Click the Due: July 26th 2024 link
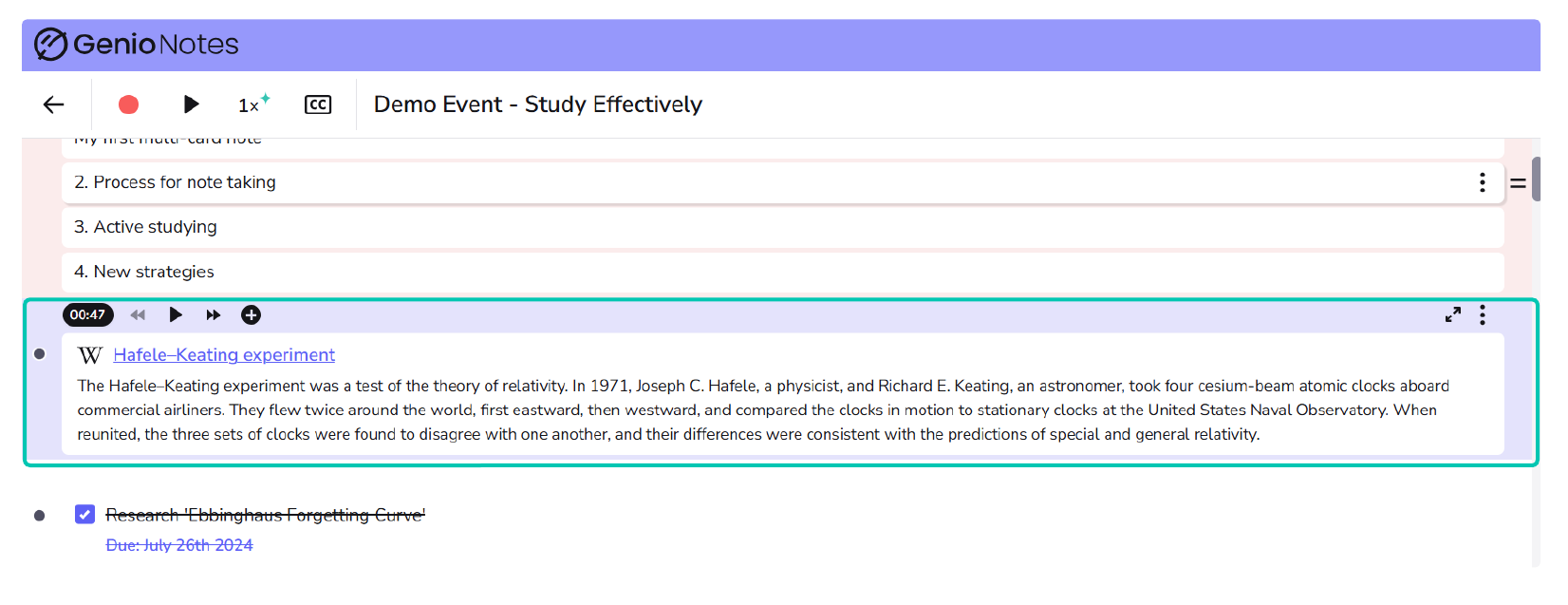Image resolution: width=1568 pixels, height=605 pixels. pyautogui.click(x=179, y=545)
